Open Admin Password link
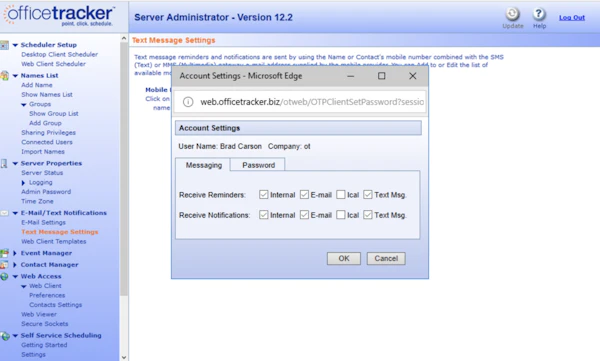Image resolution: width=600 pixels, height=361 pixels. 46,192
